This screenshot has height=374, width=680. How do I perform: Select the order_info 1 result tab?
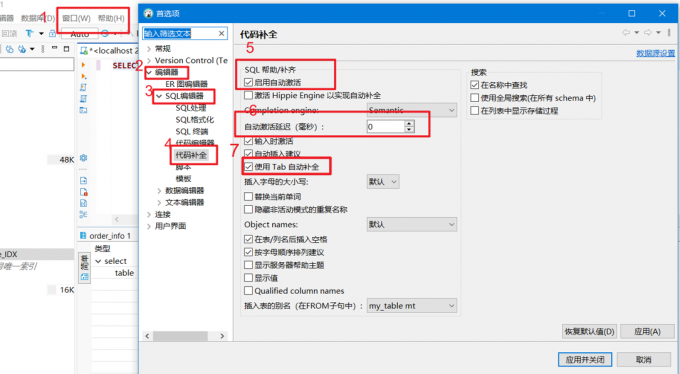[105, 236]
